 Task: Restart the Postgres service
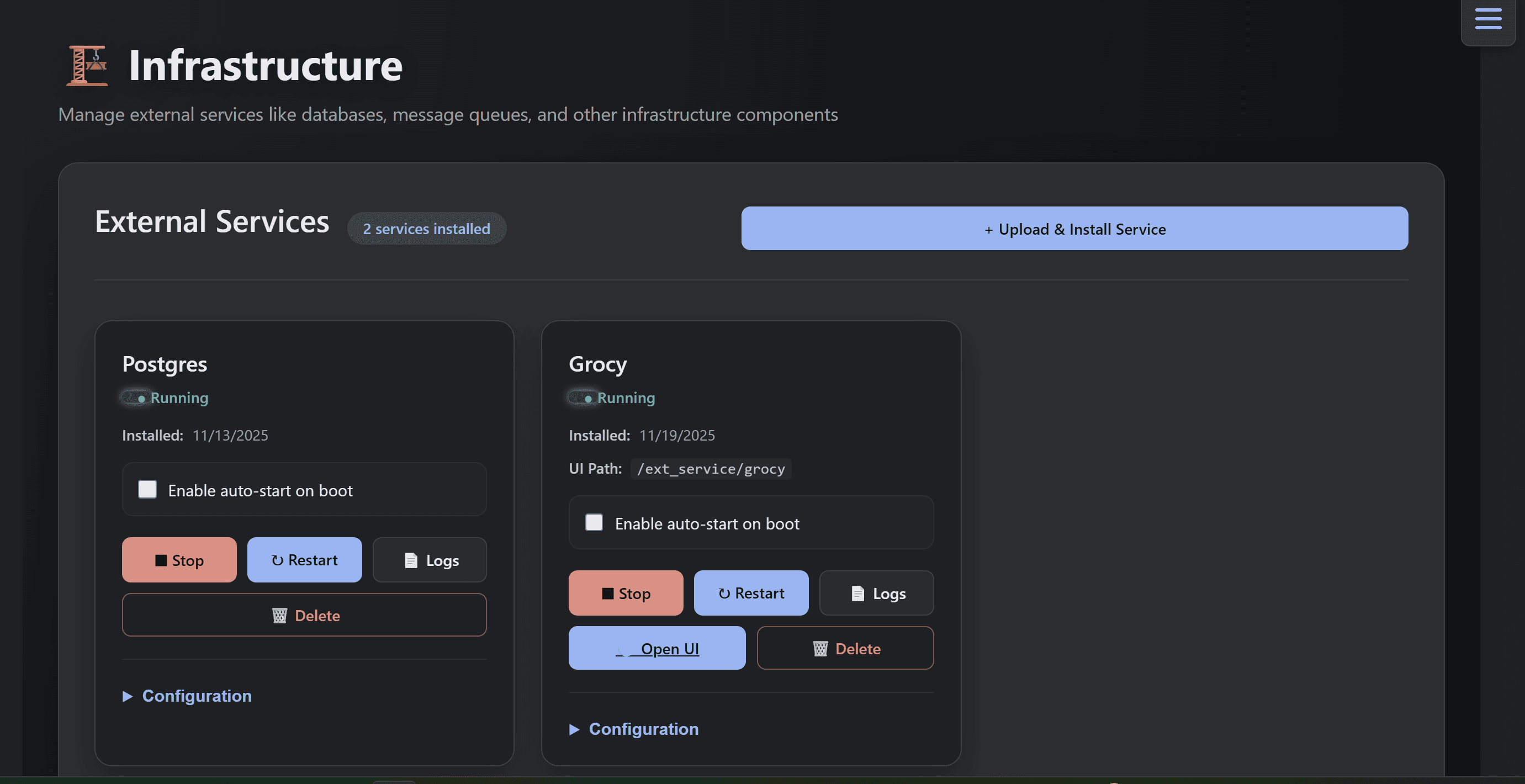coord(304,560)
